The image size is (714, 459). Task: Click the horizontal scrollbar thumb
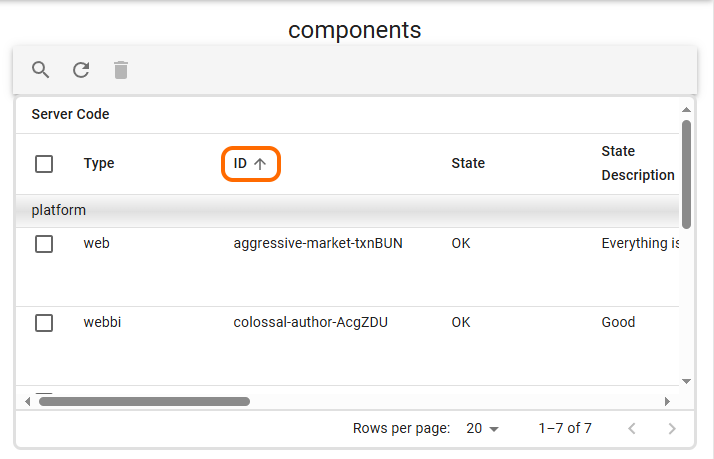(143, 401)
